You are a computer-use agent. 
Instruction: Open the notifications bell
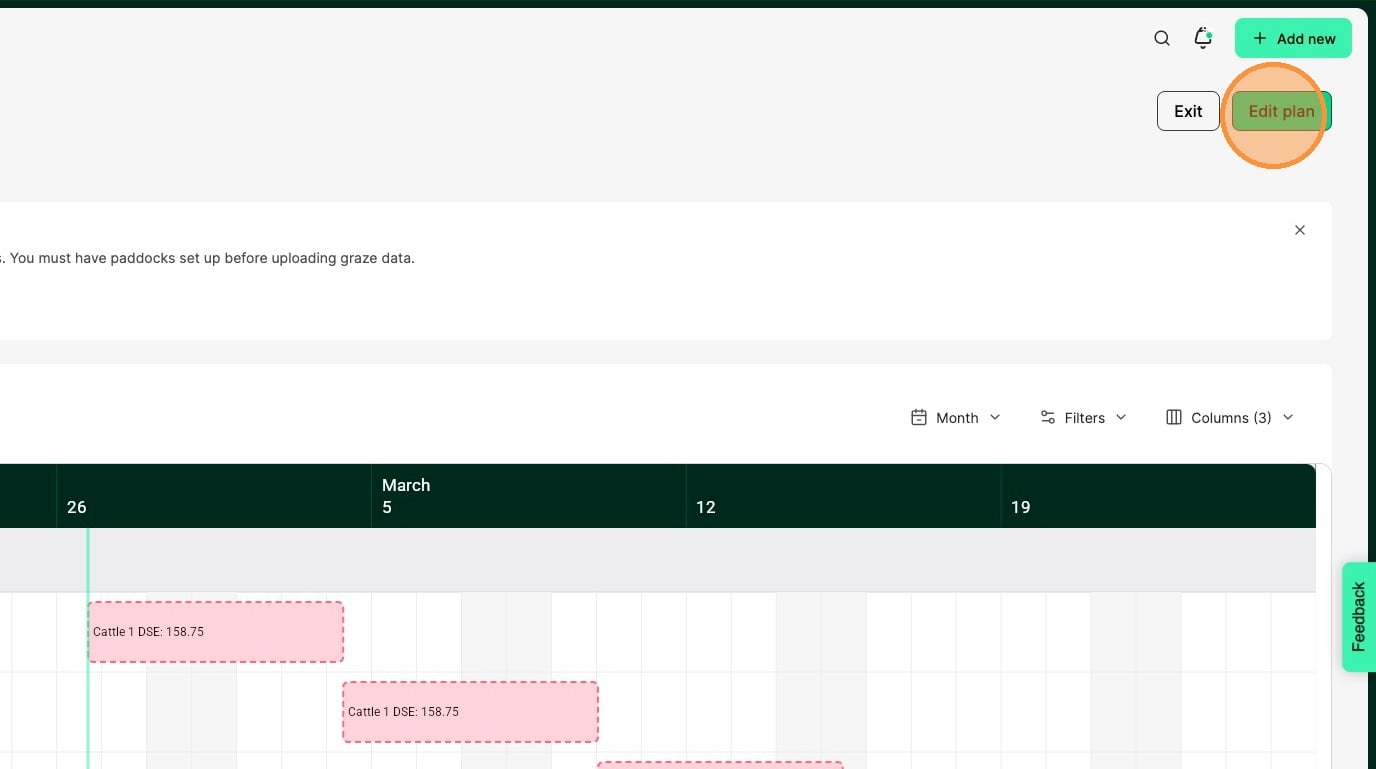pos(1203,38)
